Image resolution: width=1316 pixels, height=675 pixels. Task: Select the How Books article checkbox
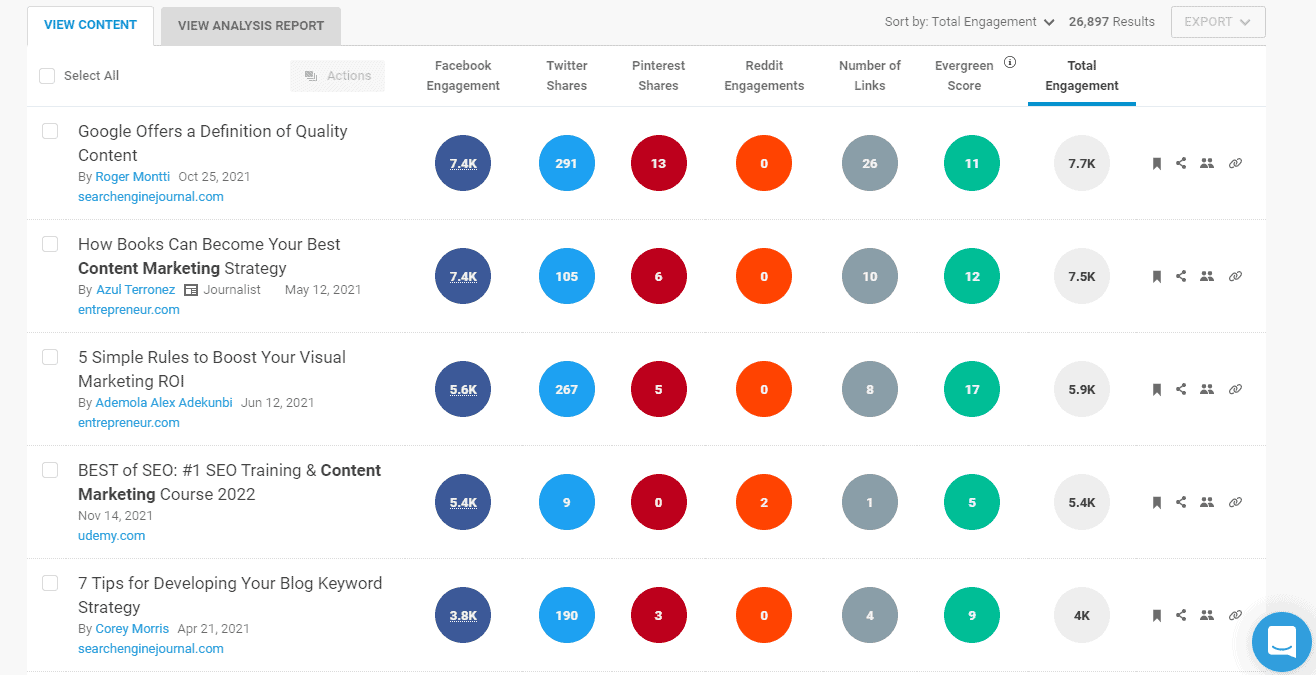(50, 244)
